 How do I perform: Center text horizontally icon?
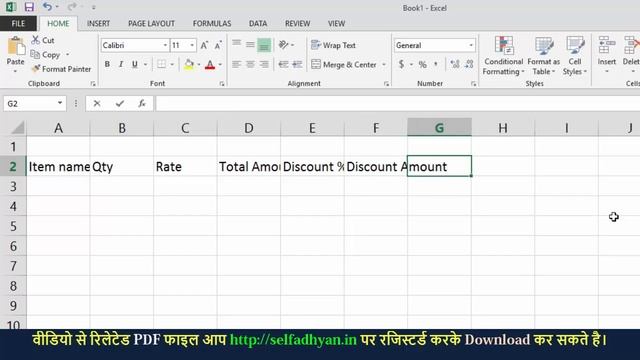(x=250, y=64)
